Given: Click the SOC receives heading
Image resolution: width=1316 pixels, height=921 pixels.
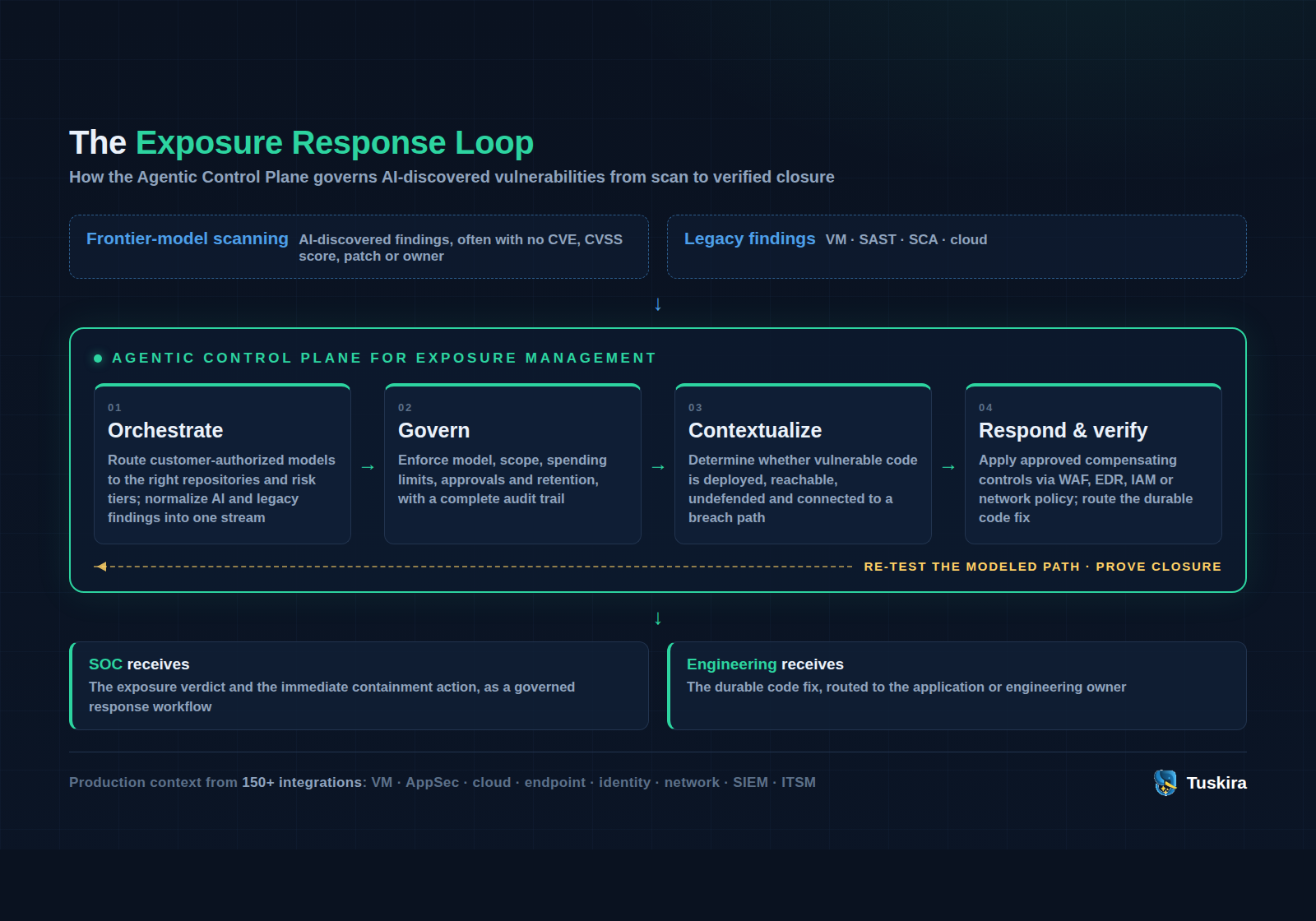Looking at the screenshot, I should coord(139,664).
